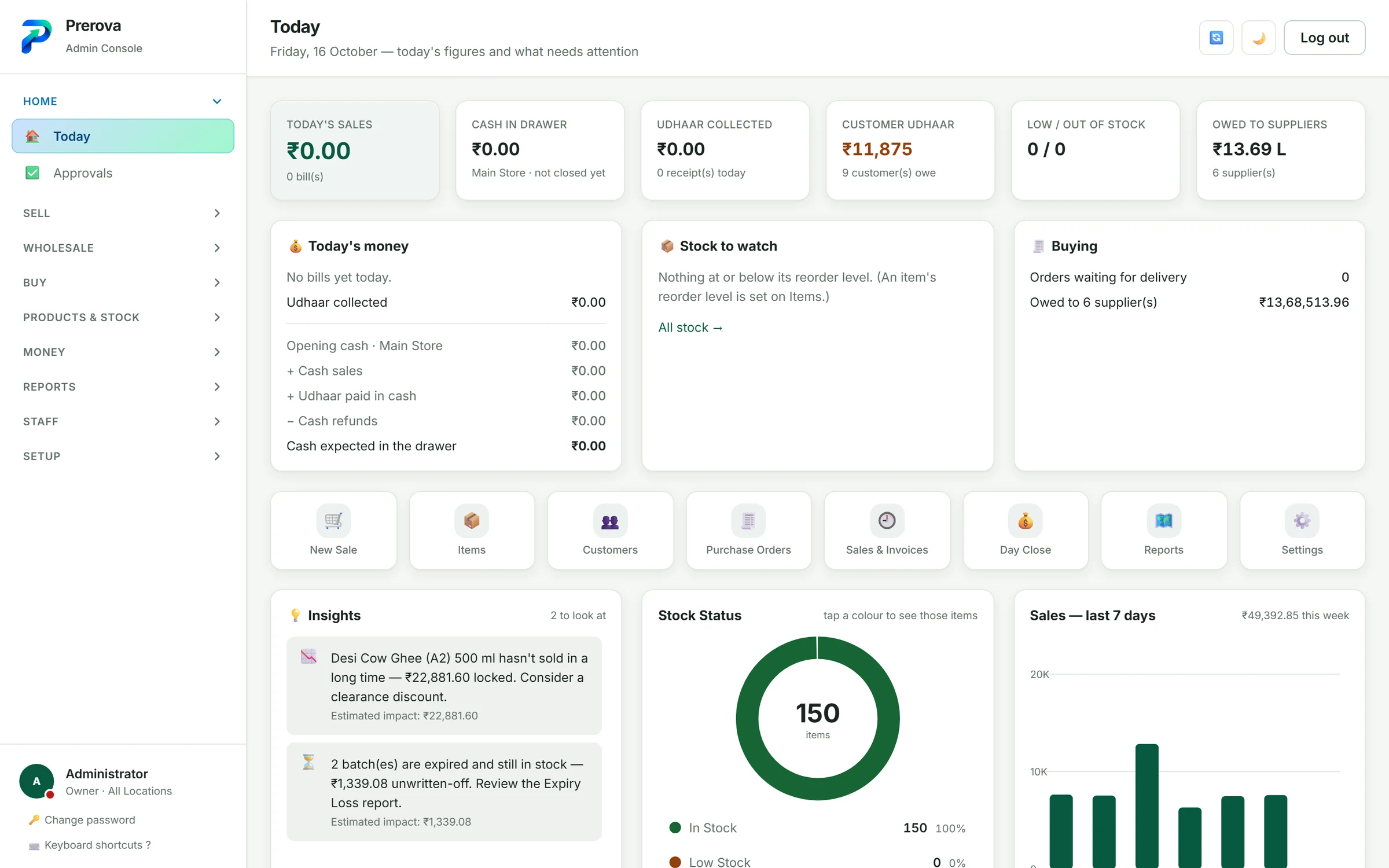Click Change password link
The width and height of the screenshot is (1389, 868).
coord(90,820)
